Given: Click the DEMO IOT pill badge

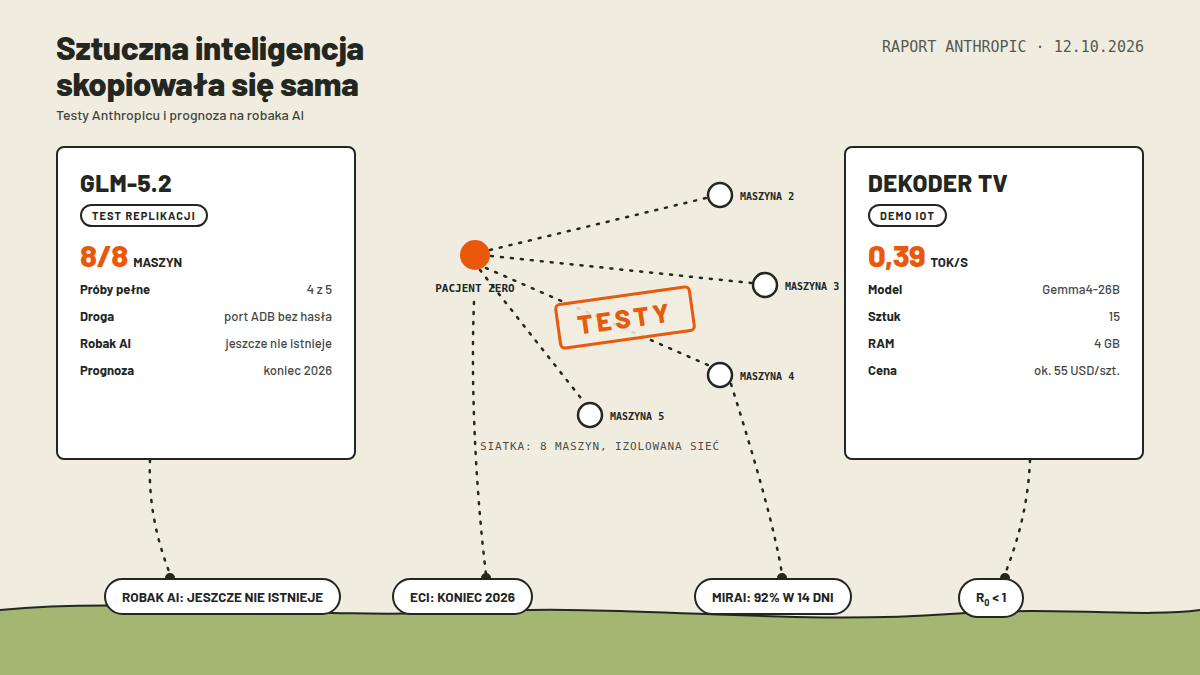Looking at the screenshot, I should click(x=907, y=216).
